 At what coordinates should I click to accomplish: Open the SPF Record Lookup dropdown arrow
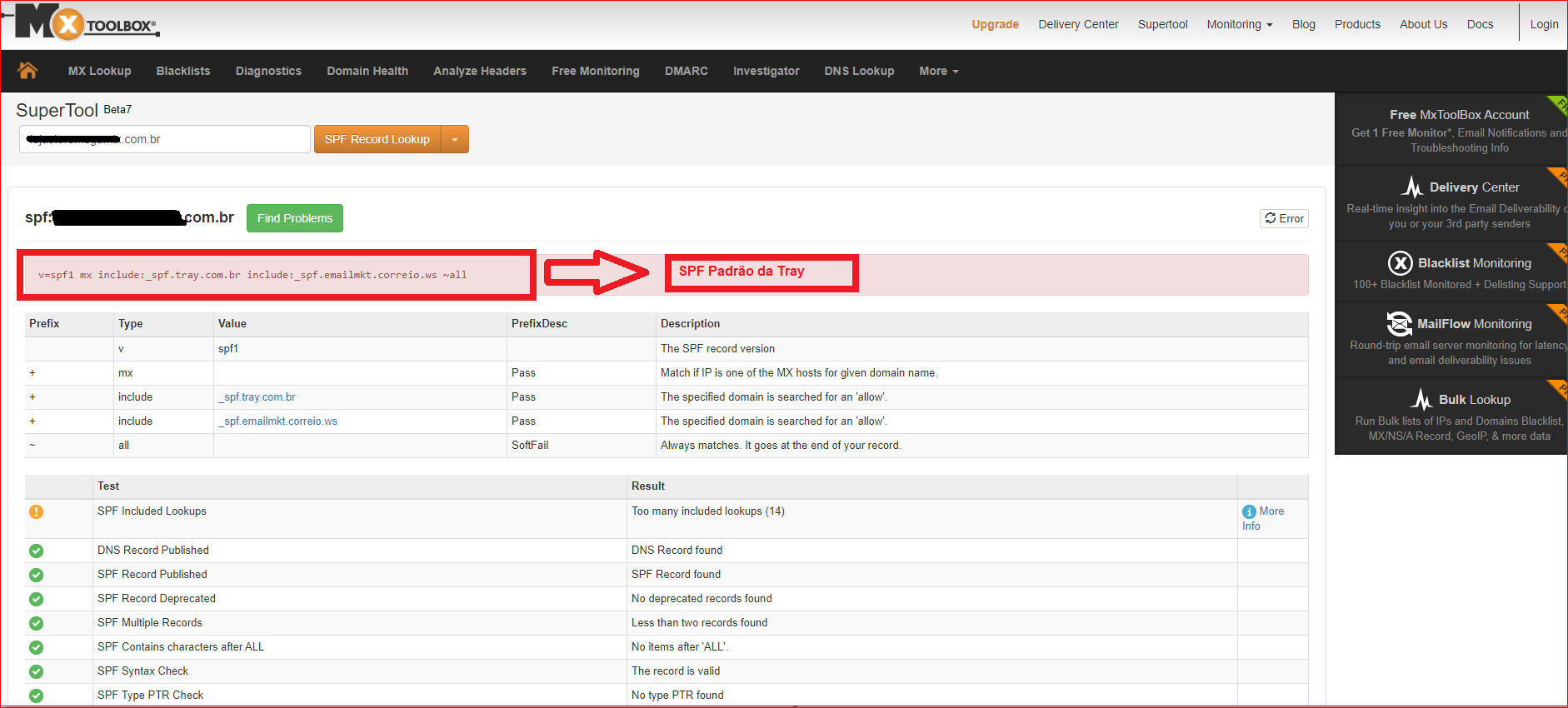pyautogui.click(x=455, y=139)
